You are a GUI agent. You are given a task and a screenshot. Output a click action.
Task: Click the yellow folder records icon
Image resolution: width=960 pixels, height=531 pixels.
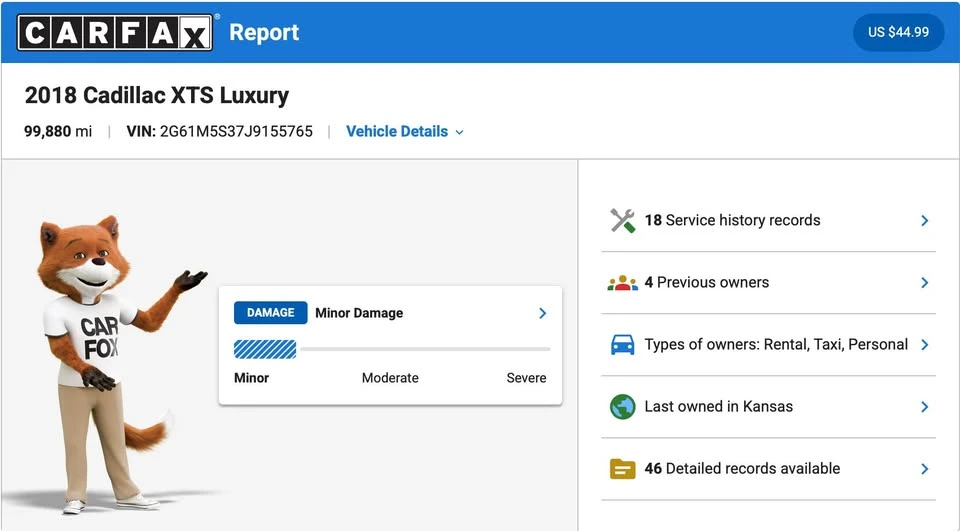(x=623, y=469)
